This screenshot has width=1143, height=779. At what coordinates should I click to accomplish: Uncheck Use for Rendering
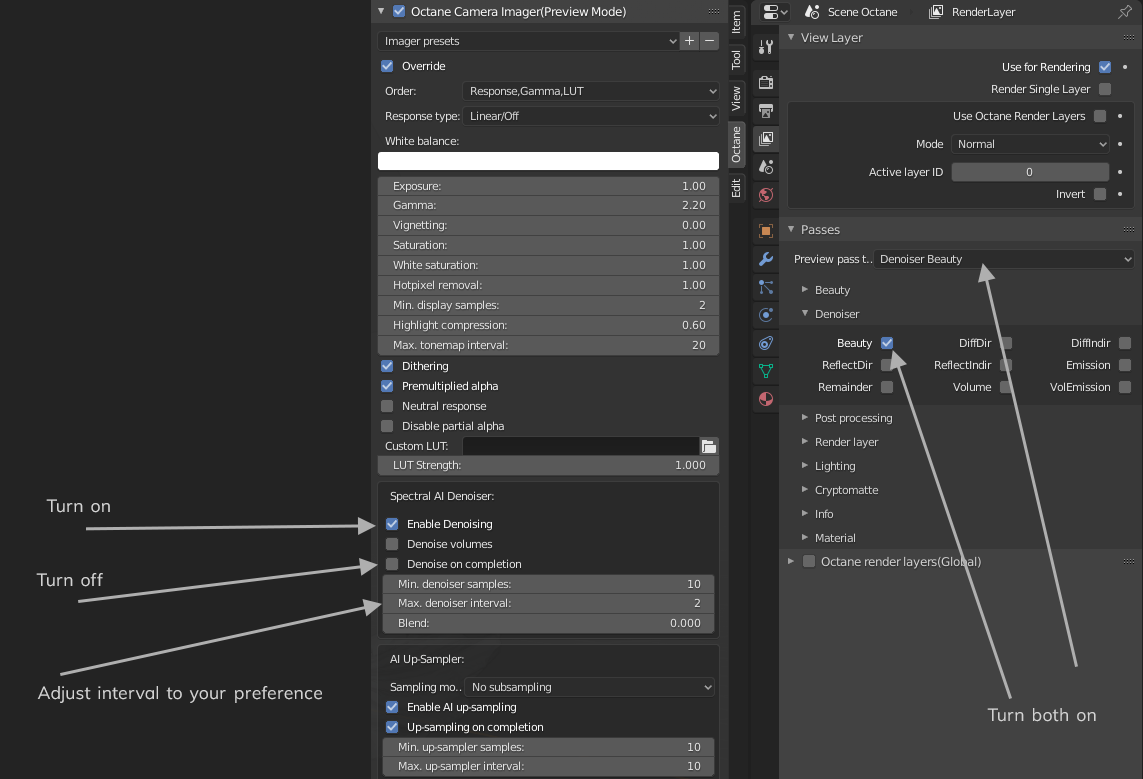pos(1105,67)
